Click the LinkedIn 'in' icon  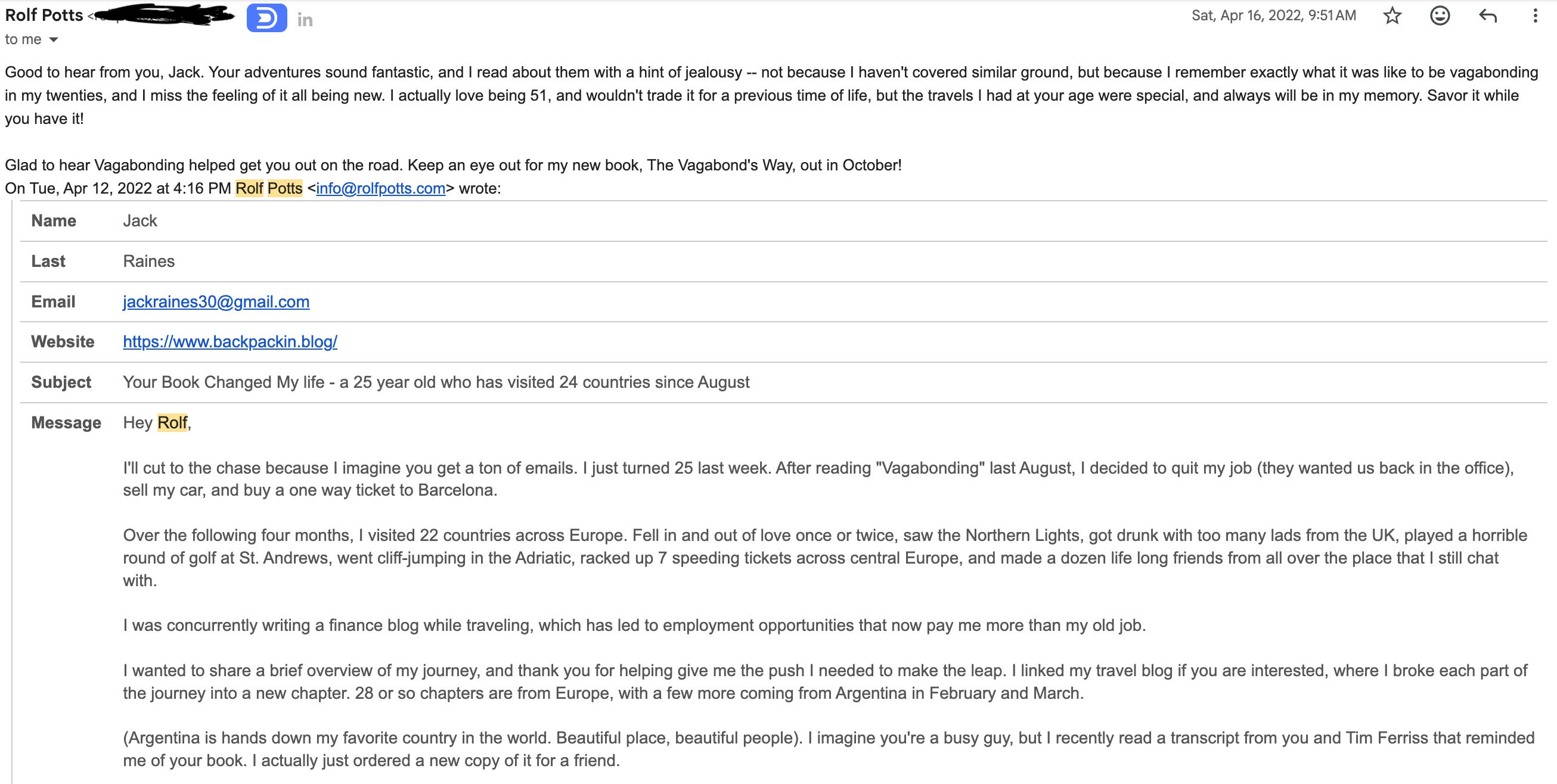pos(305,20)
